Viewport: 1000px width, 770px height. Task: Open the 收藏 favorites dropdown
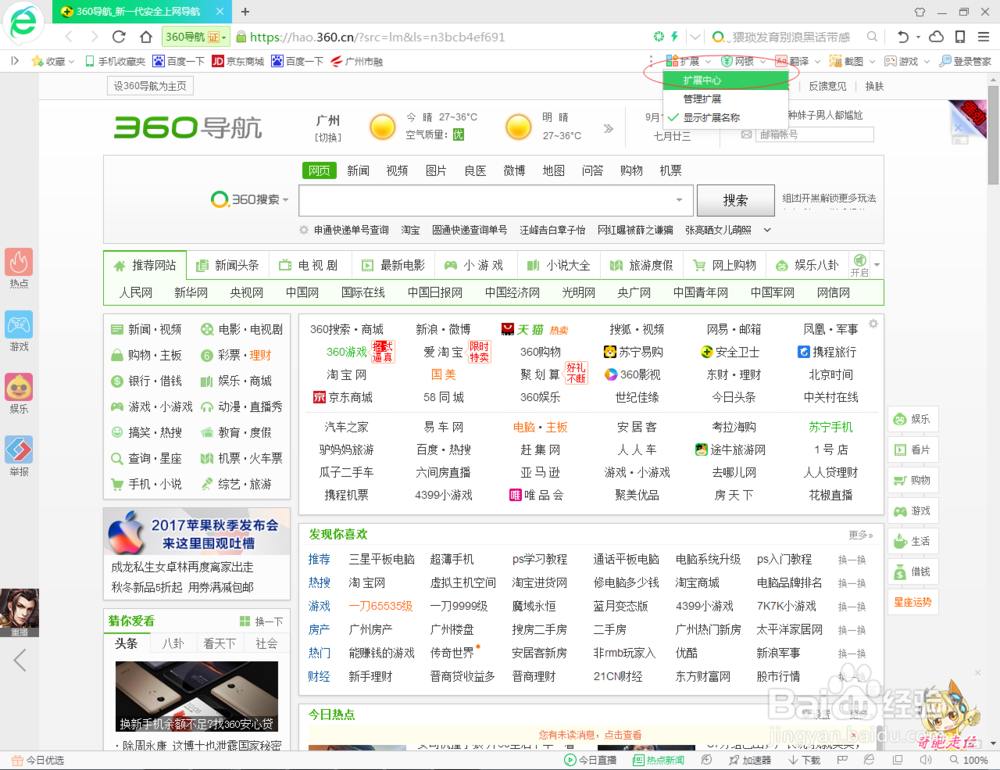pos(53,61)
